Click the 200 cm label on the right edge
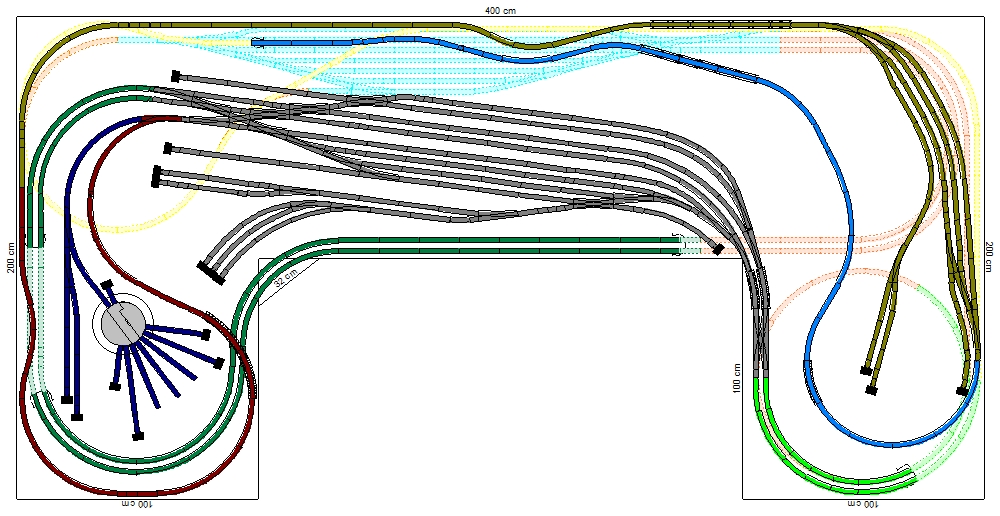1000x516 pixels. point(989,257)
